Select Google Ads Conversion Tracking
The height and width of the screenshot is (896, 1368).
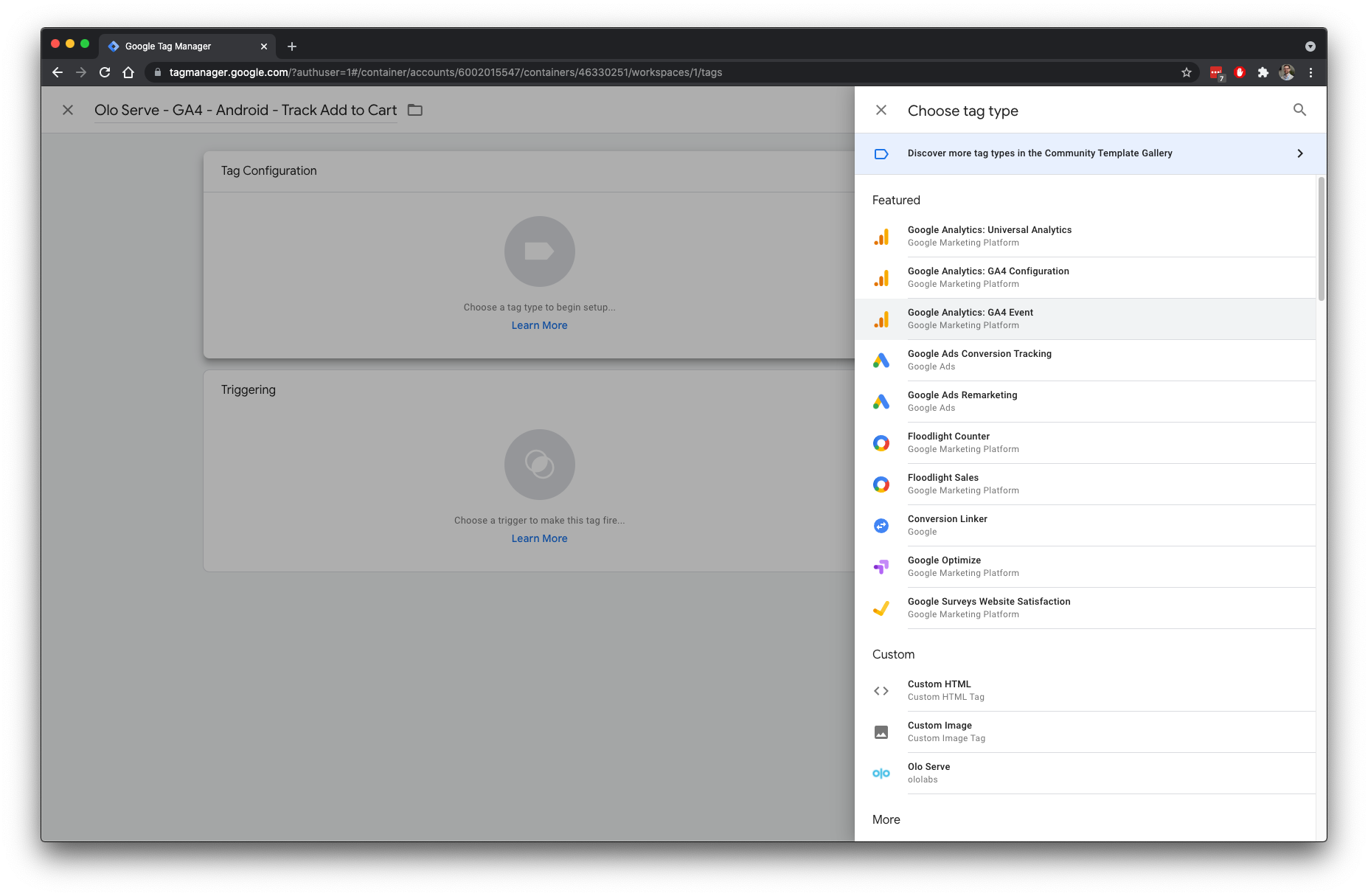[1086, 360]
